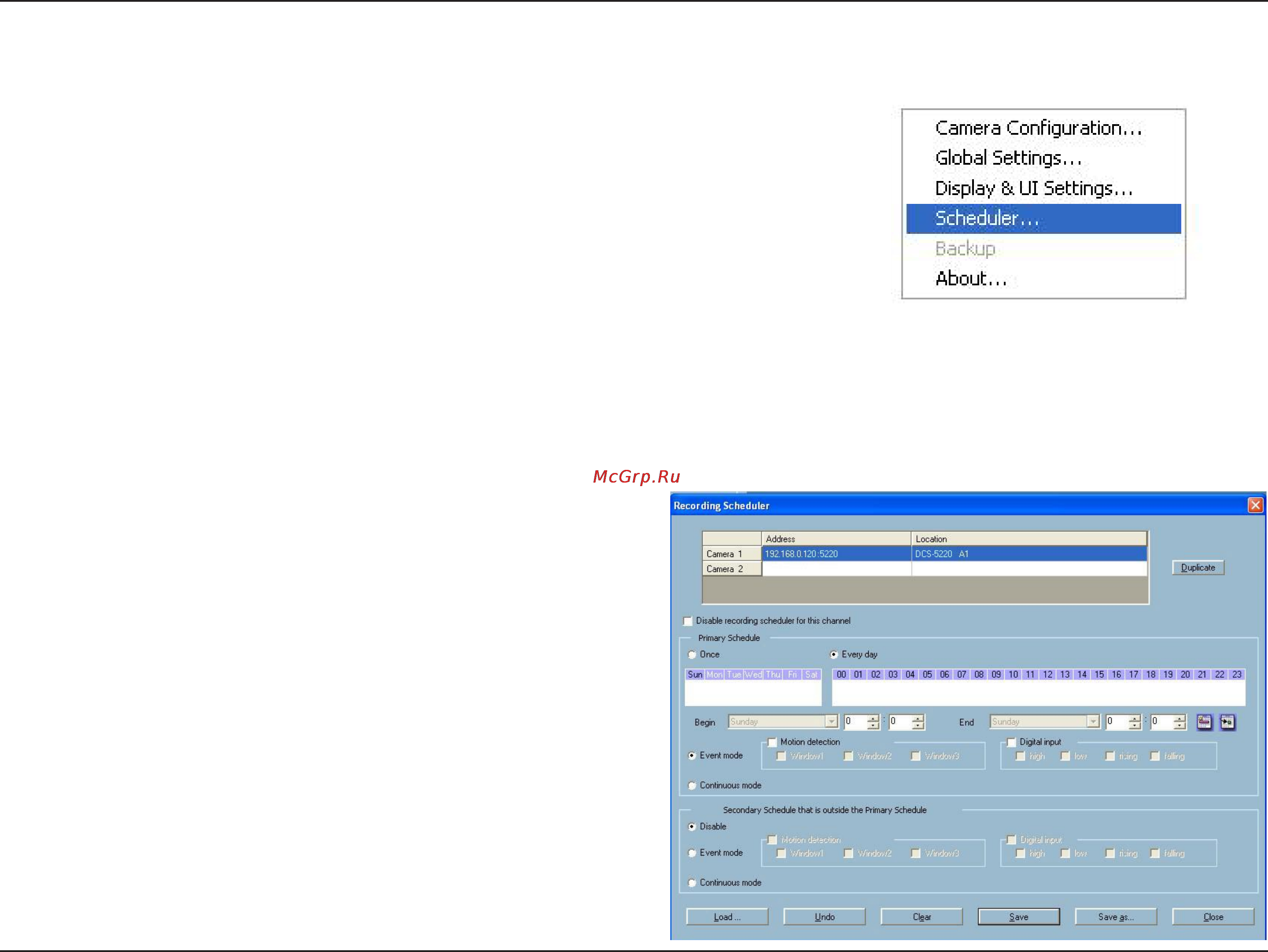Enable Primary Schedule Digital input checkbox
The width and height of the screenshot is (1268, 952).
click(1011, 742)
